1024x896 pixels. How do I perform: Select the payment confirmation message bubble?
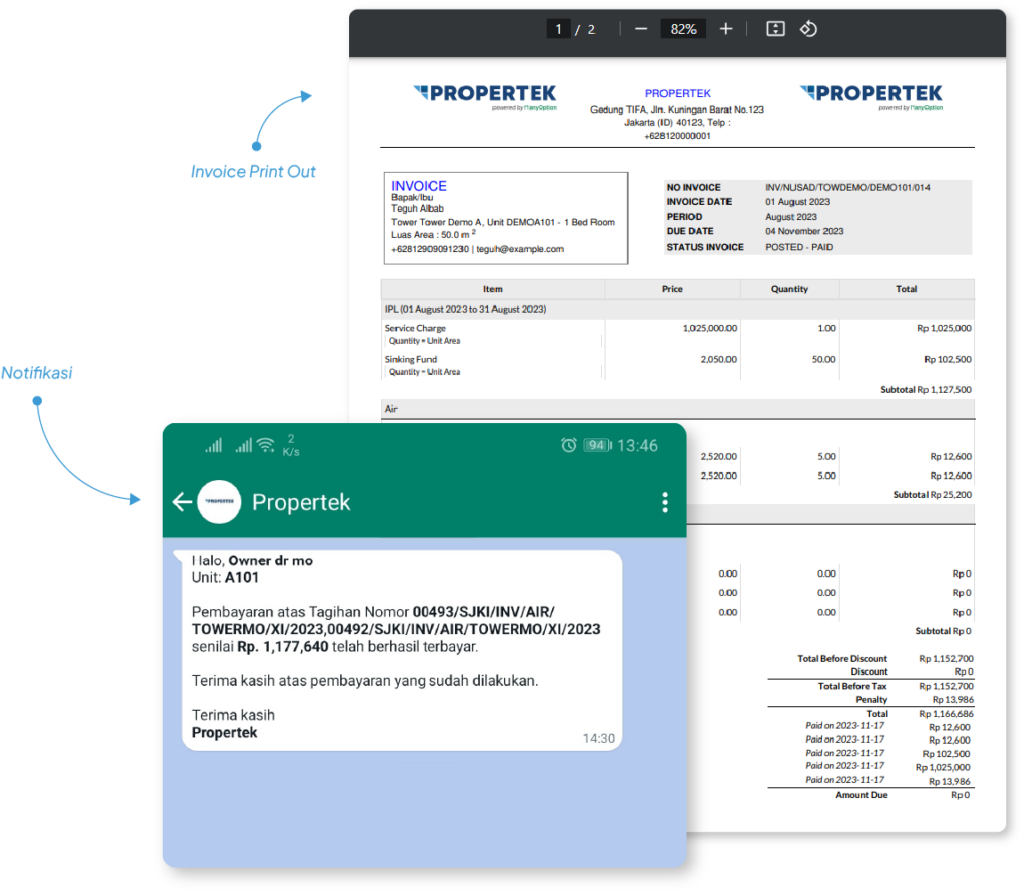click(x=402, y=650)
